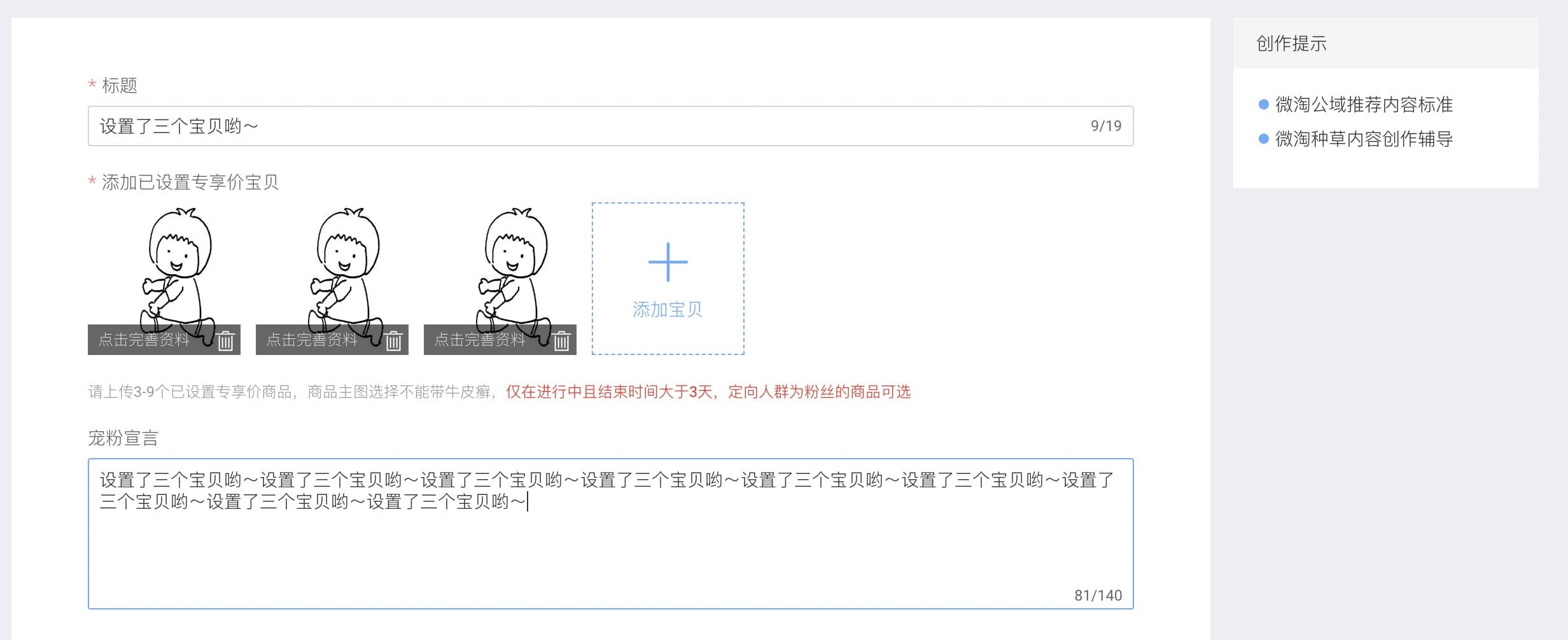
Task: Open 微淘公域推荐内容标准 link
Action: [x=1364, y=104]
